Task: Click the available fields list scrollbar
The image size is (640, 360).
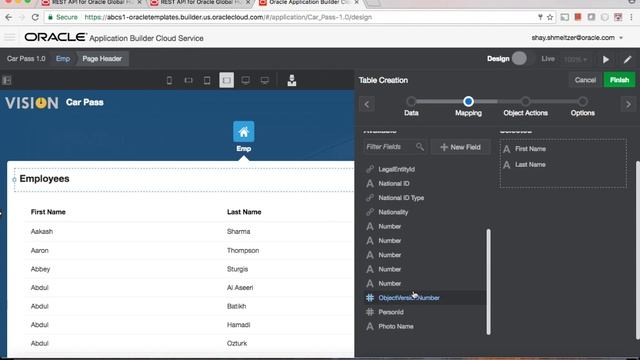Action: coord(489,282)
